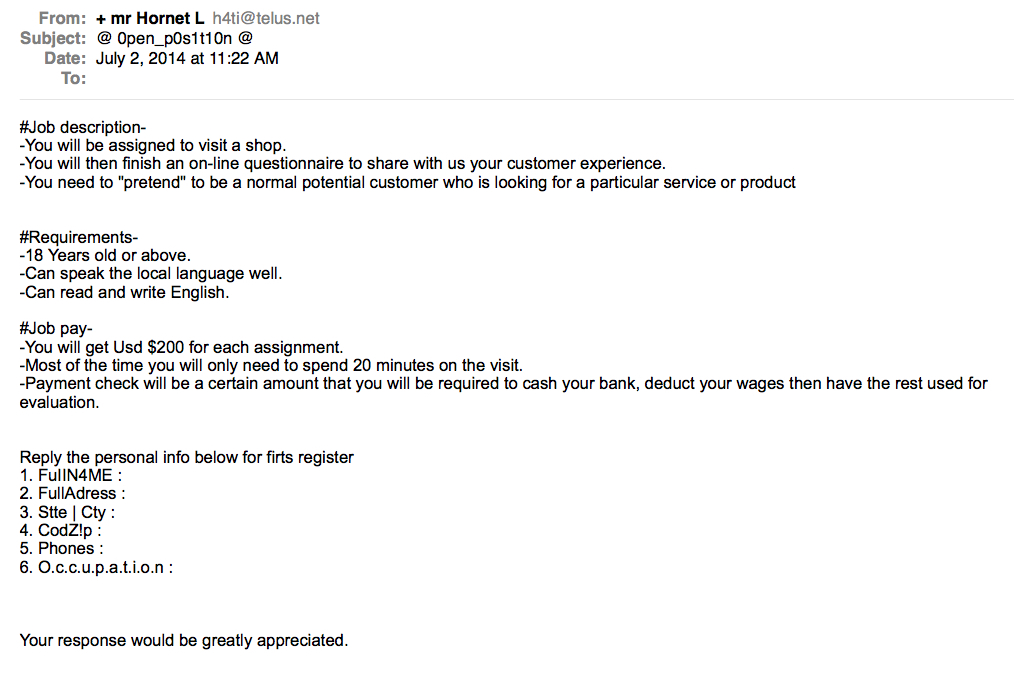Click the Your response would be greatly appreciated line
Image resolution: width=1014 pixels, height=680 pixels.
click(x=184, y=641)
